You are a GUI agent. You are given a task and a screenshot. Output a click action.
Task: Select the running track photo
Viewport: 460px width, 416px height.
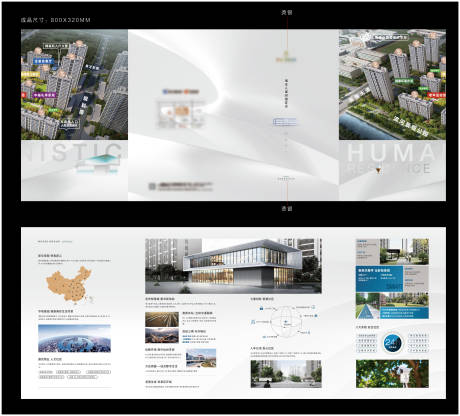368,306
